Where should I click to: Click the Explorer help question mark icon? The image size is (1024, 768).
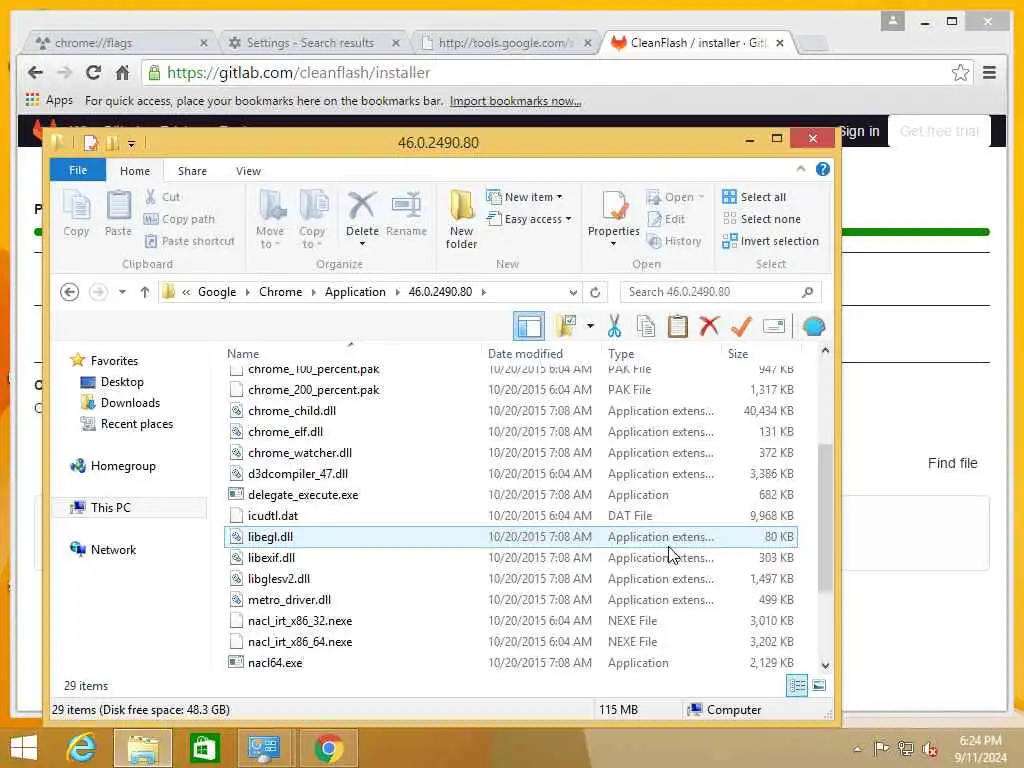(823, 169)
